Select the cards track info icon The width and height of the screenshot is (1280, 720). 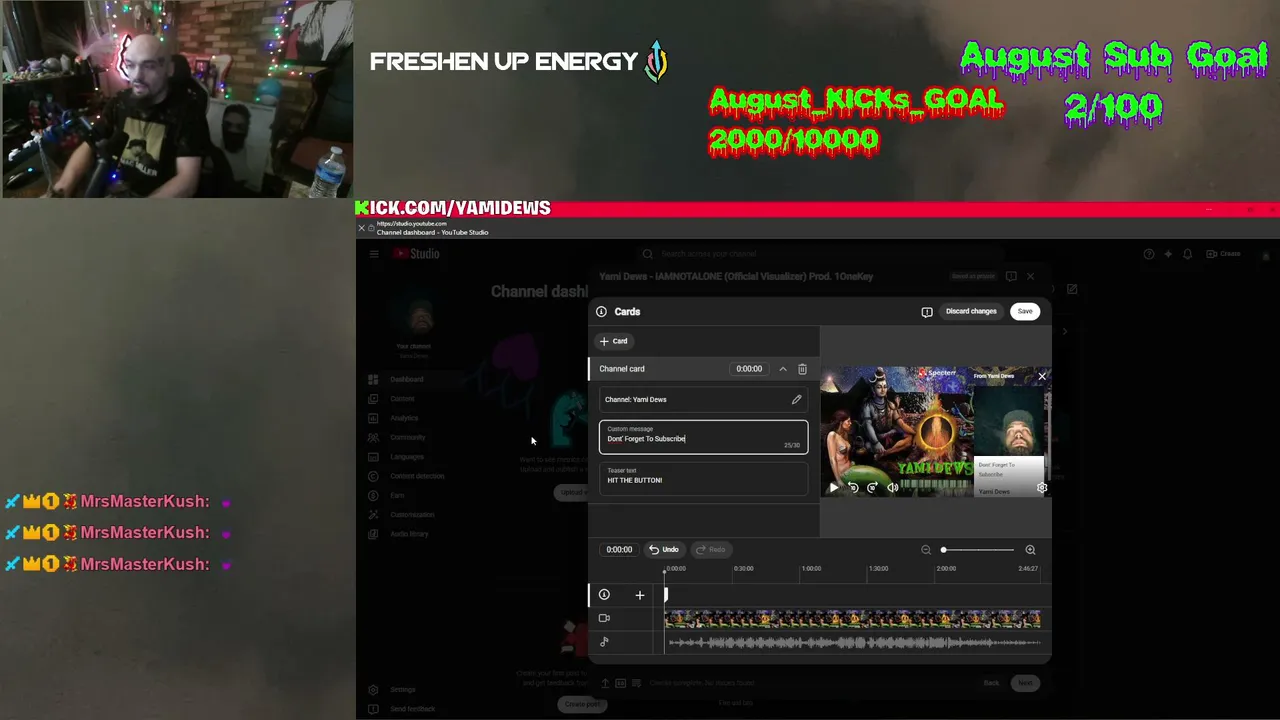click(604, 595)
